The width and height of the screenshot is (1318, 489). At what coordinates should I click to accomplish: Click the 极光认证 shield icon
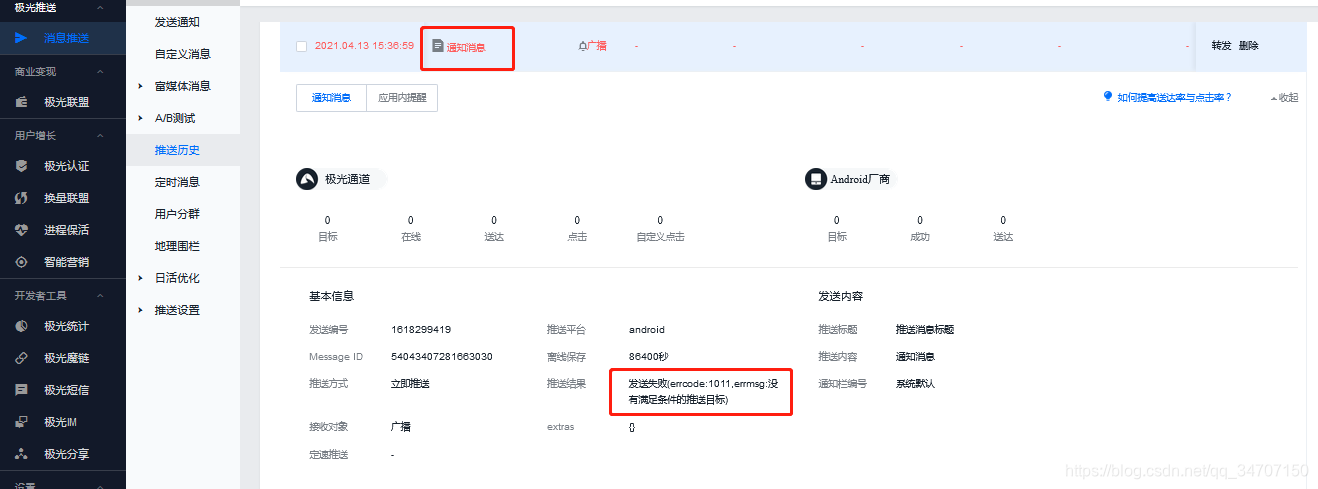coord(21,166)
